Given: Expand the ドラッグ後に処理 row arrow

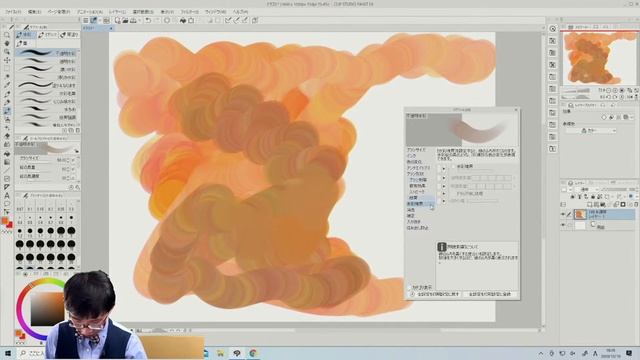Looking at the screenshot, I should tap(444, 193).
